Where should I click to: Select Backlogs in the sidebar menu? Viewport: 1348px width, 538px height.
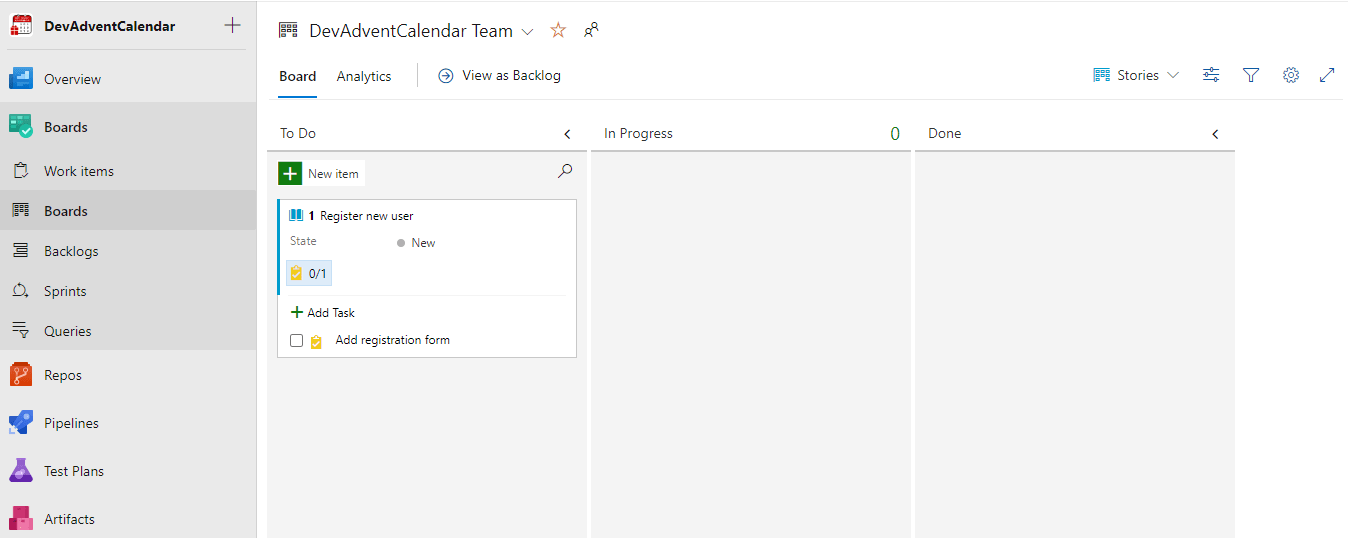point(71,251)
